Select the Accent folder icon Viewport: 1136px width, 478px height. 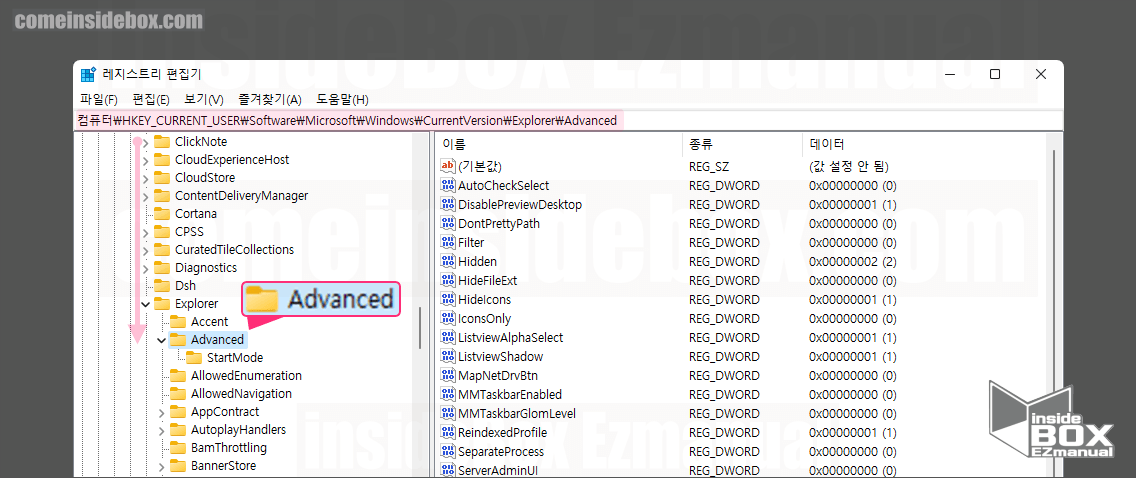coord(178,322)
